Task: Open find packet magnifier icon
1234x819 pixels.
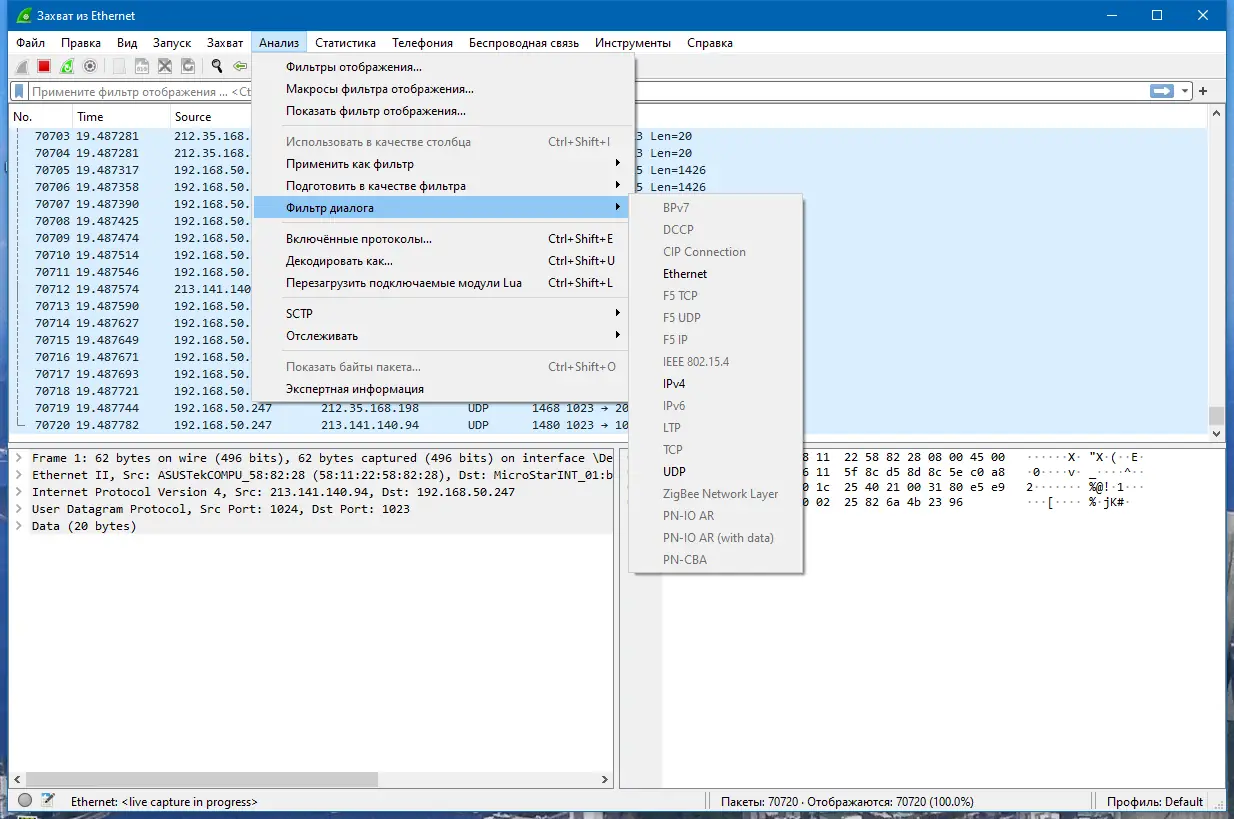Action: [x=216, y=66]
